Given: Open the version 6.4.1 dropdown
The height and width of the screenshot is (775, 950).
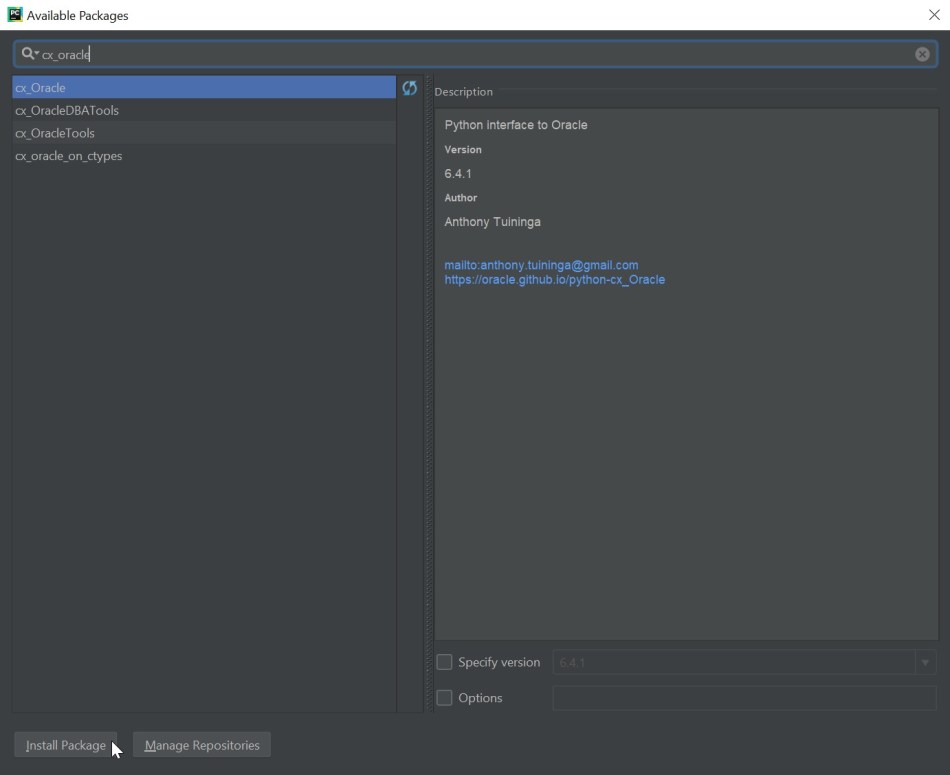Looking at the screenshot, I should [x=925, y=662].
